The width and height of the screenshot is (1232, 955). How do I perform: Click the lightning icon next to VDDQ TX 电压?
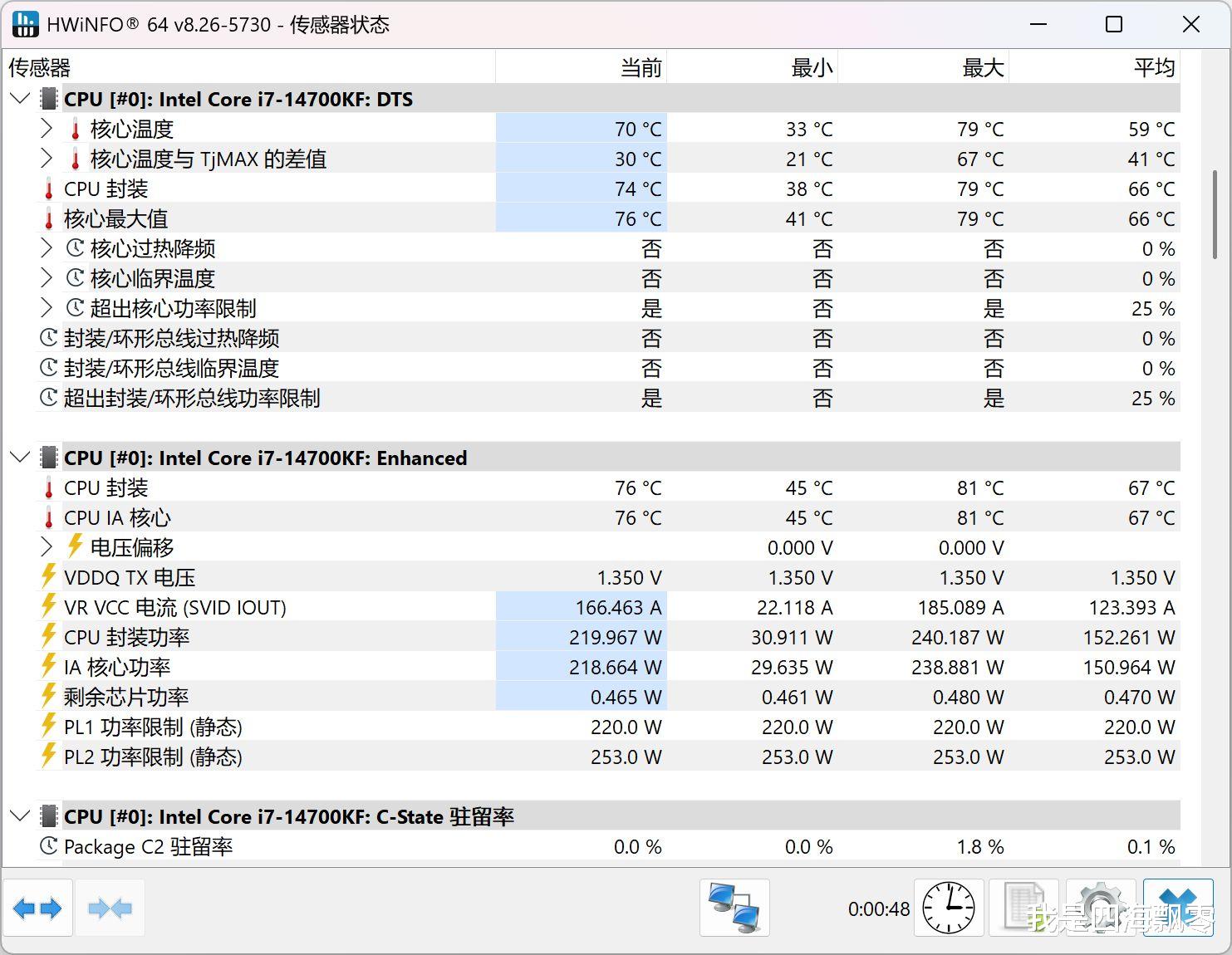49,576
